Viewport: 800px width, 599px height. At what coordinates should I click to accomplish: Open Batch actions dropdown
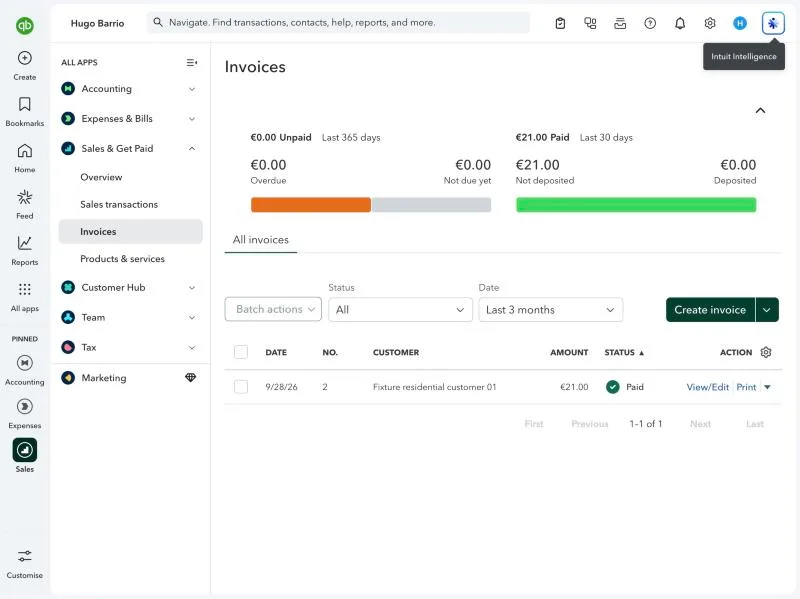[273, 309]
